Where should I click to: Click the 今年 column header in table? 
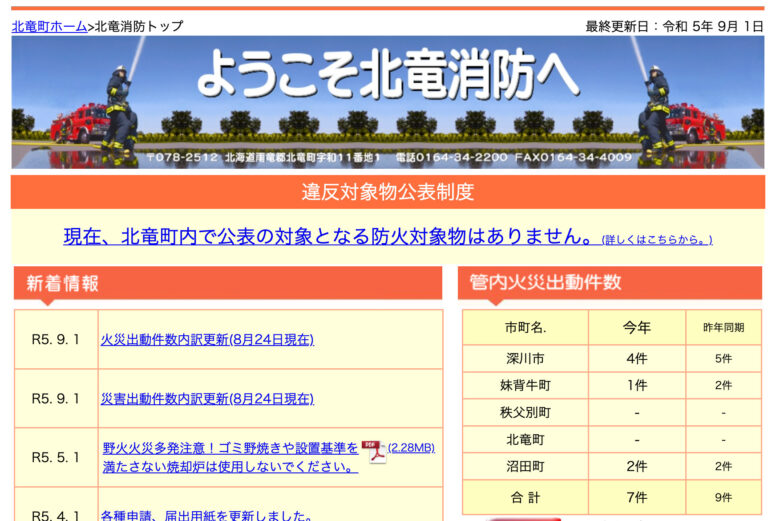(636, 327)
